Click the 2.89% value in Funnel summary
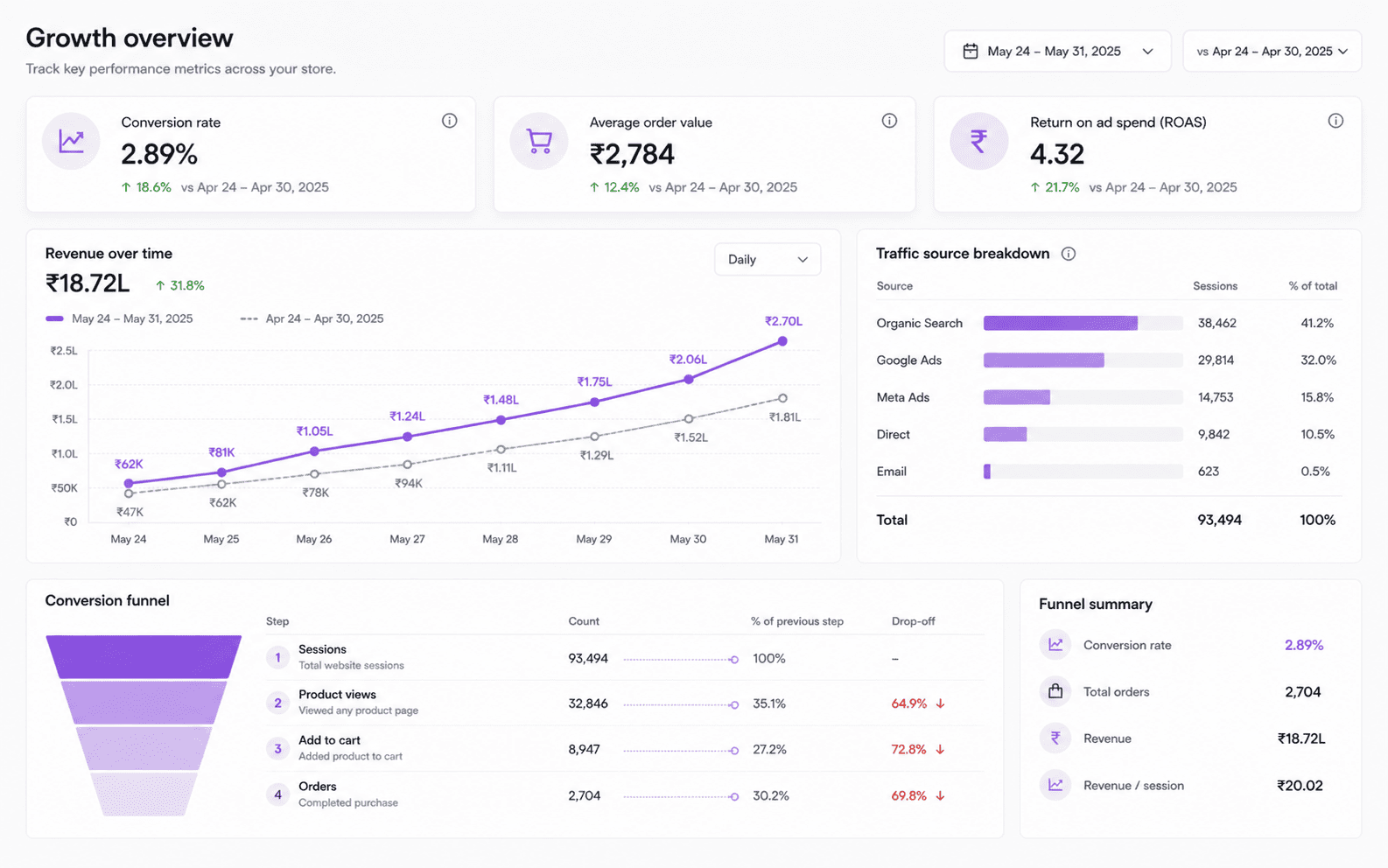1388x868 pixels. (x=1304, y=645)
